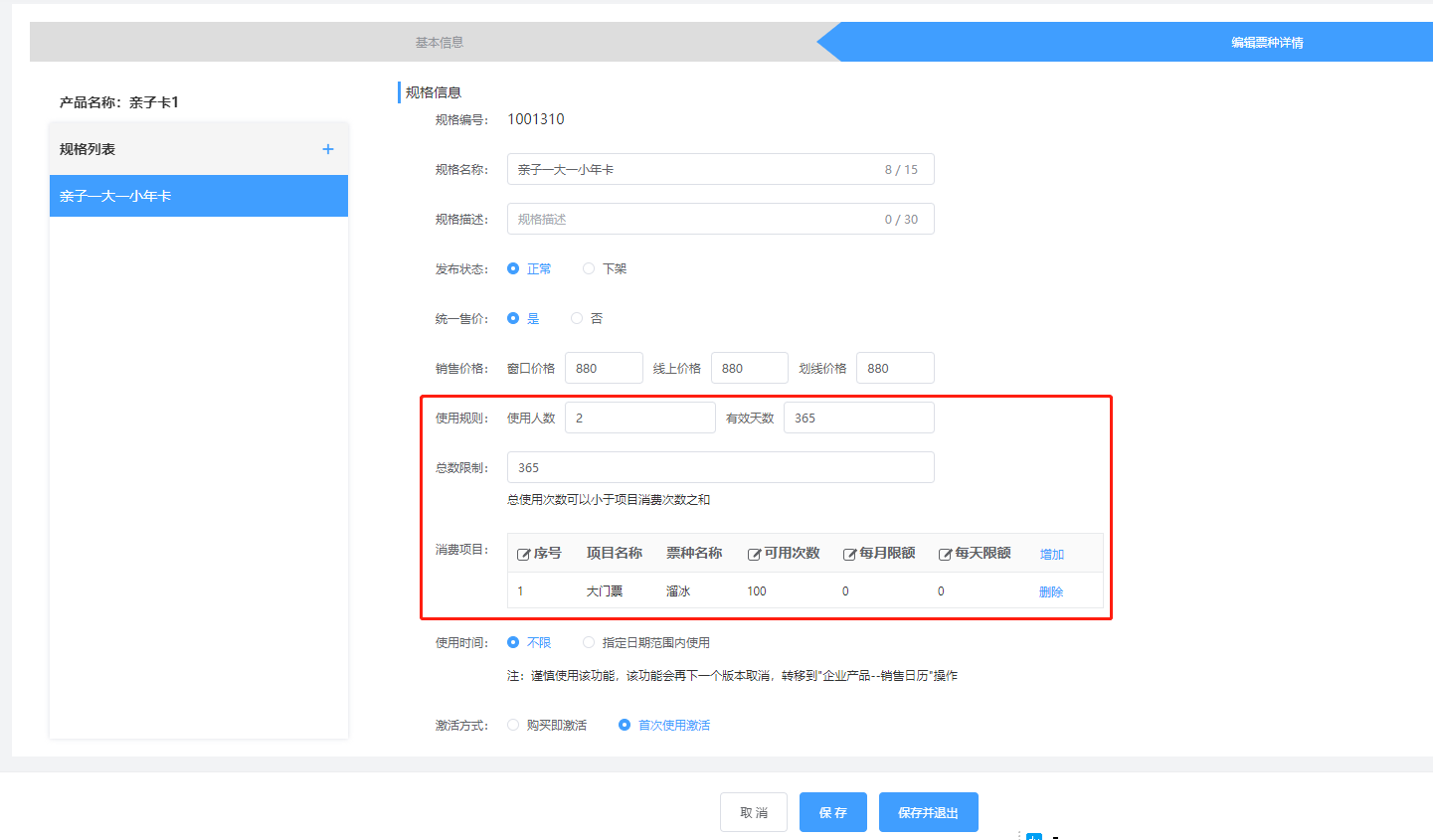Click edit icon beside 每天限额 column header
1433x840 pixels.
(x=945, y=554)
